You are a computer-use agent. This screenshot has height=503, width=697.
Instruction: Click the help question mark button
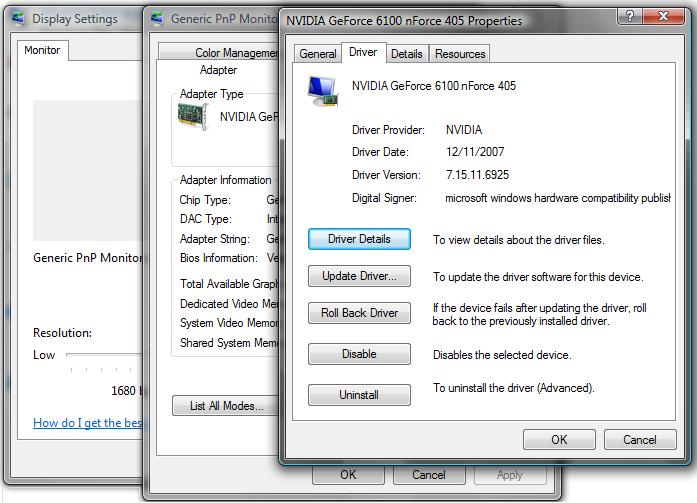point(629,16)
